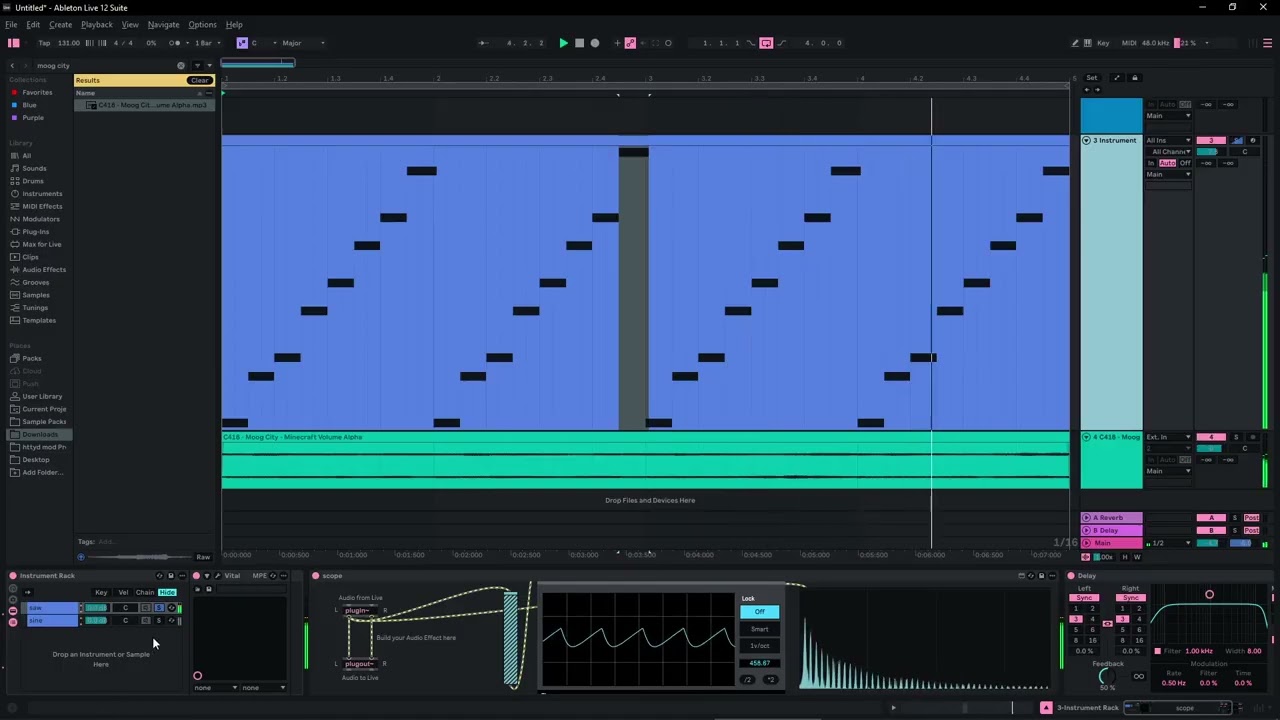Toggle Vital device activator

coord(196,576)
